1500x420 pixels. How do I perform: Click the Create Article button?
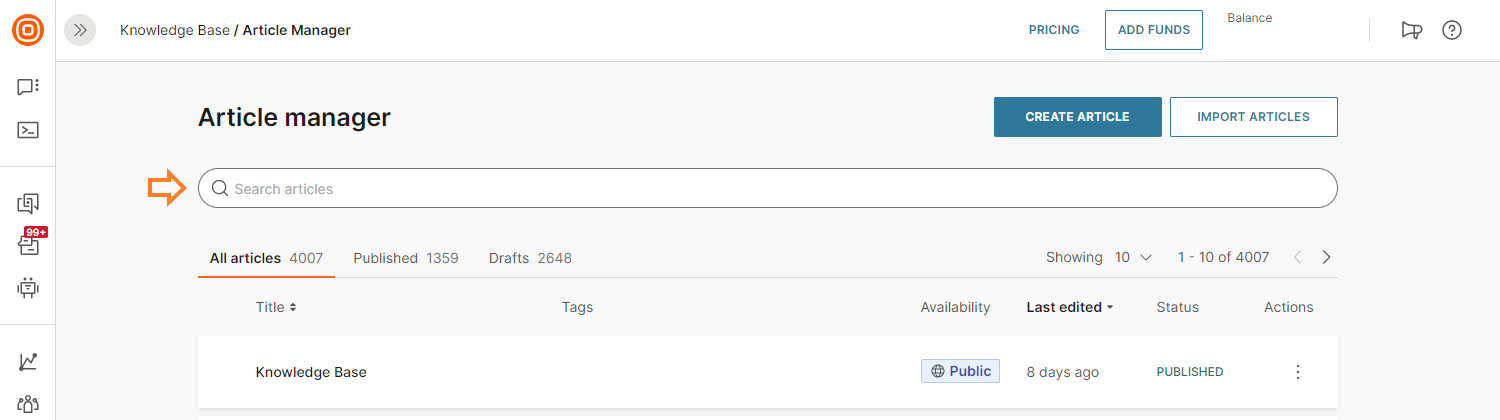click(1077, 117)
